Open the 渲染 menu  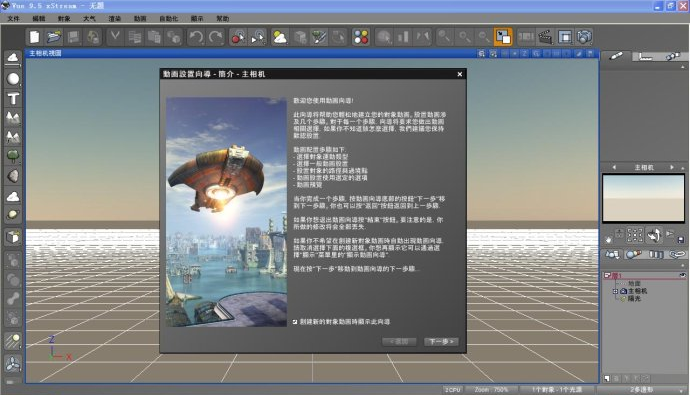[114, 18]
